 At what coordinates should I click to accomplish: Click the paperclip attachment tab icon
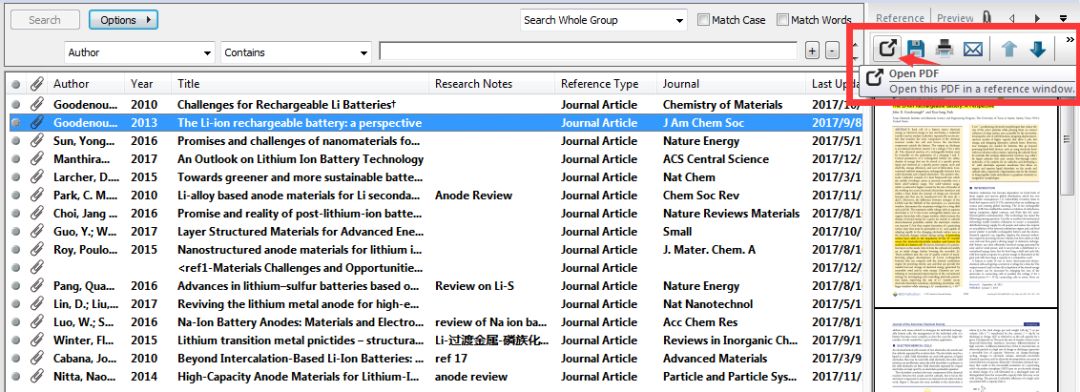[x=986, y=18]
